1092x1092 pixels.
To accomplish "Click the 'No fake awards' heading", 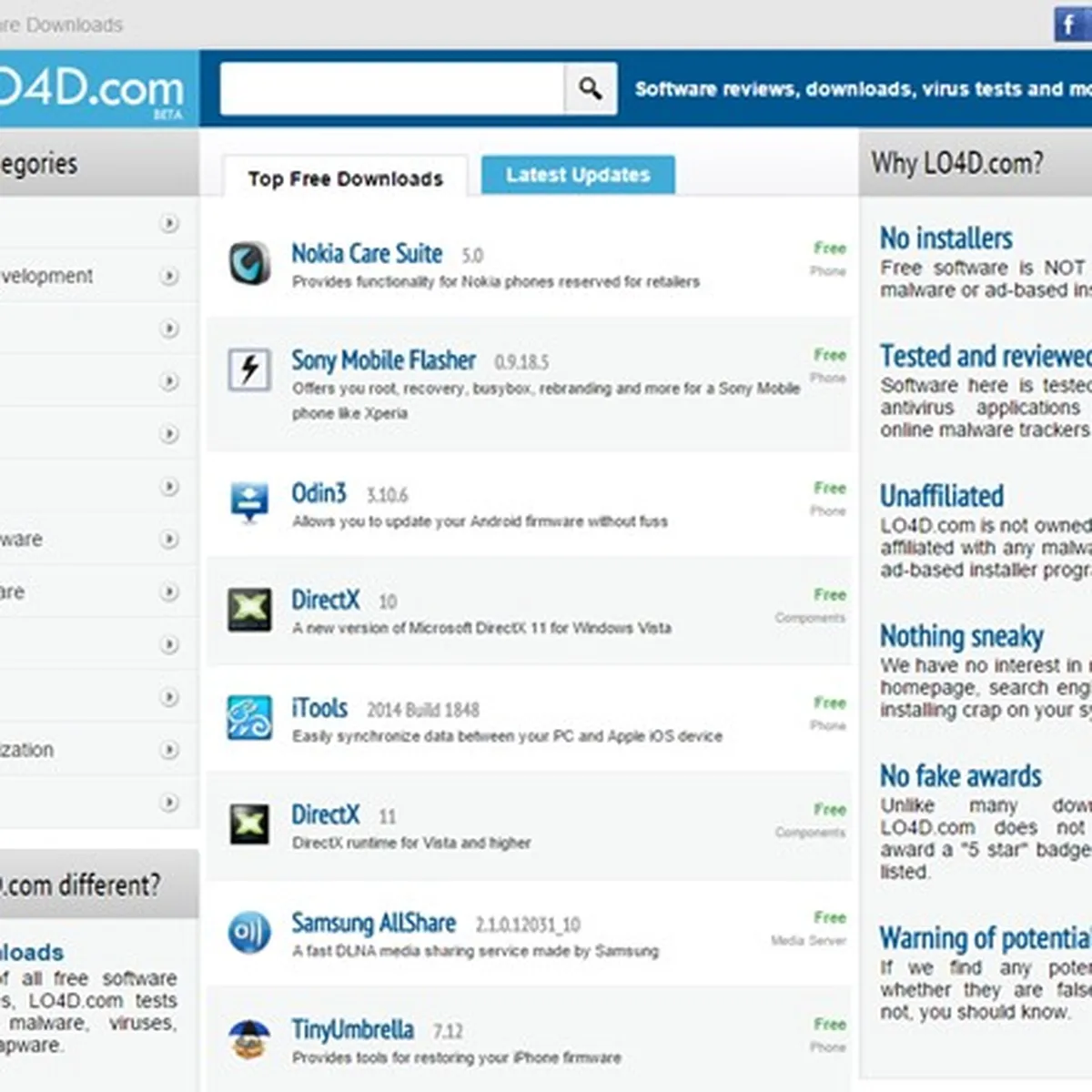I will click(960, 776).
